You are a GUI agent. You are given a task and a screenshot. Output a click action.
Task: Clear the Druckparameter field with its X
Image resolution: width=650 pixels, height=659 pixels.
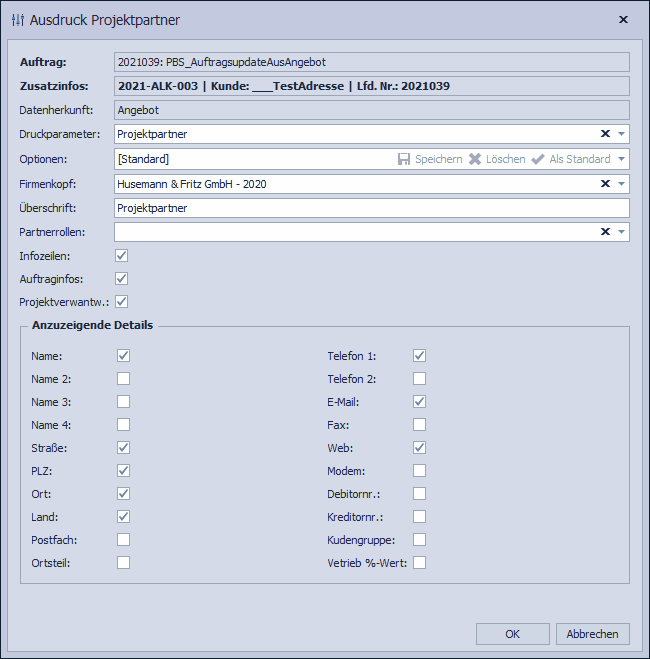click(605, 134)
